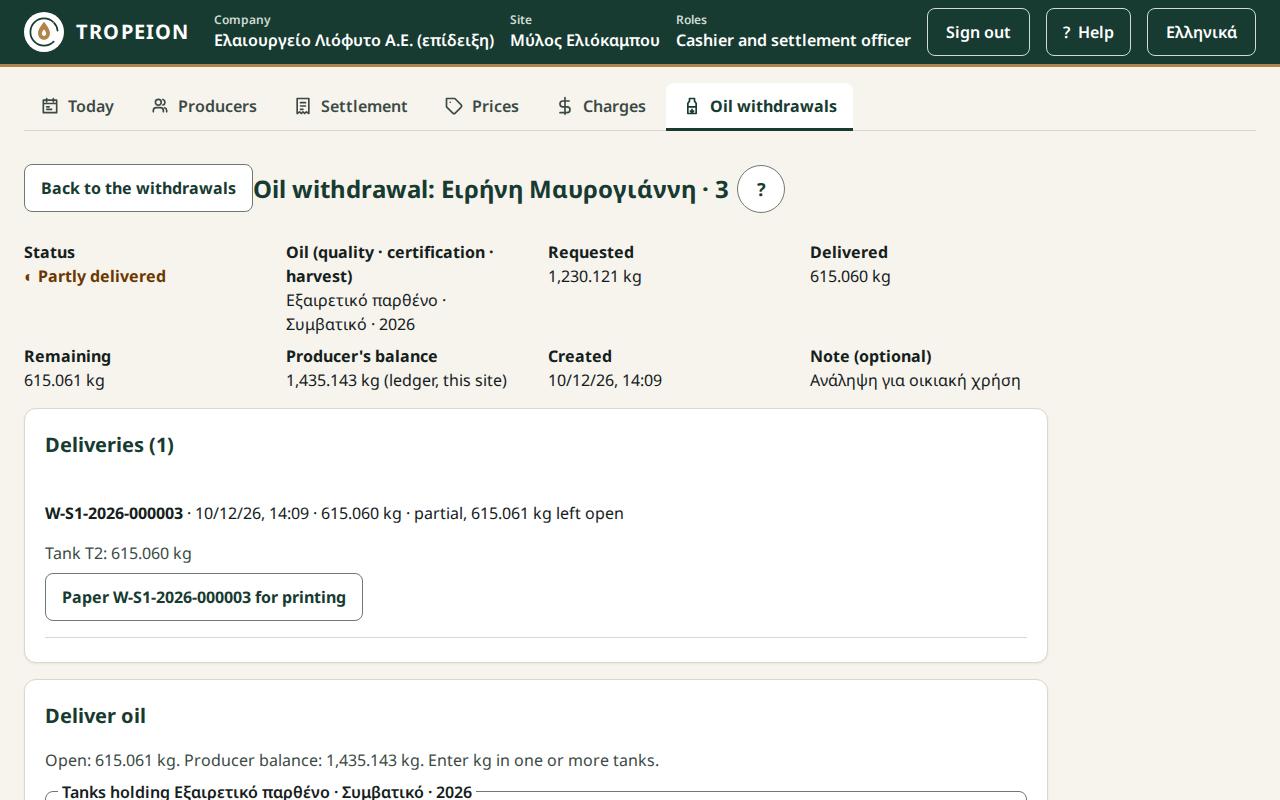Click Tank T2: 615.060 kg line
Viewport: 1280px width, 800px height.
pyautogui.click(x=118, y=554)
